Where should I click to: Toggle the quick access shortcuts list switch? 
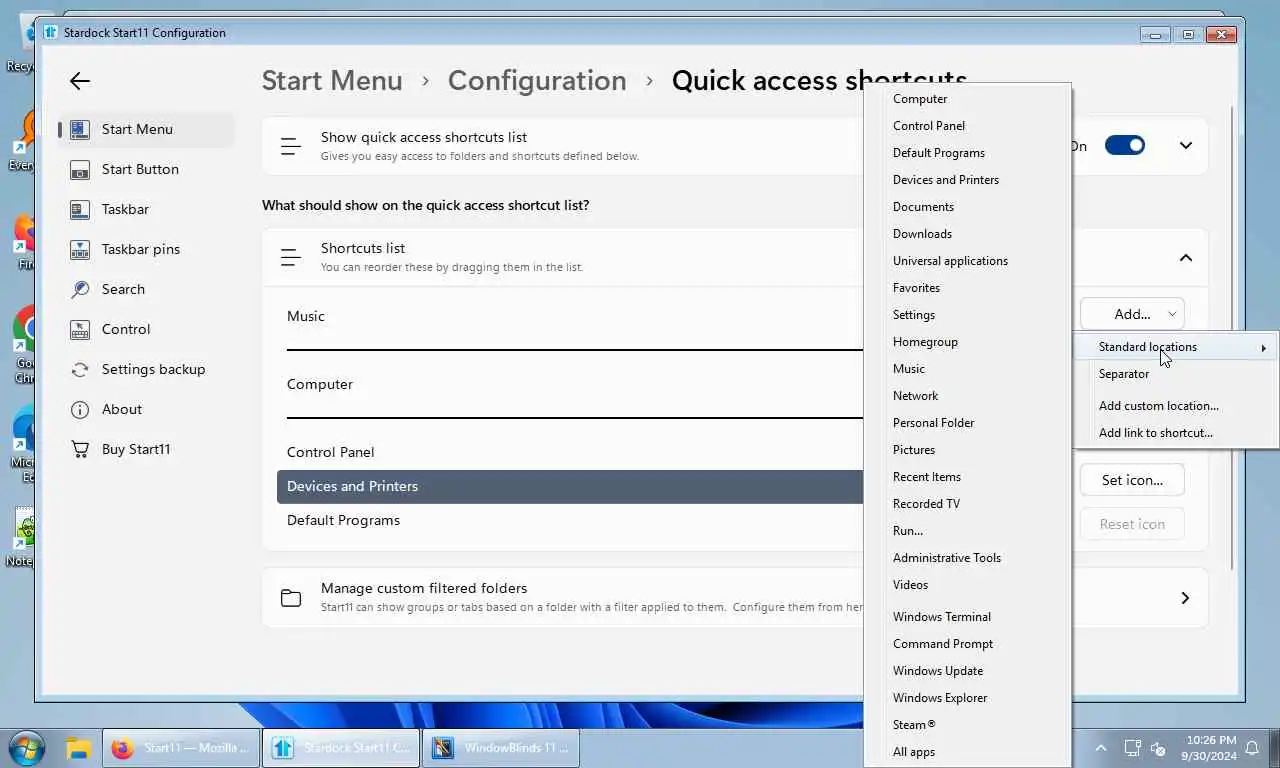tap(1125, 146)
